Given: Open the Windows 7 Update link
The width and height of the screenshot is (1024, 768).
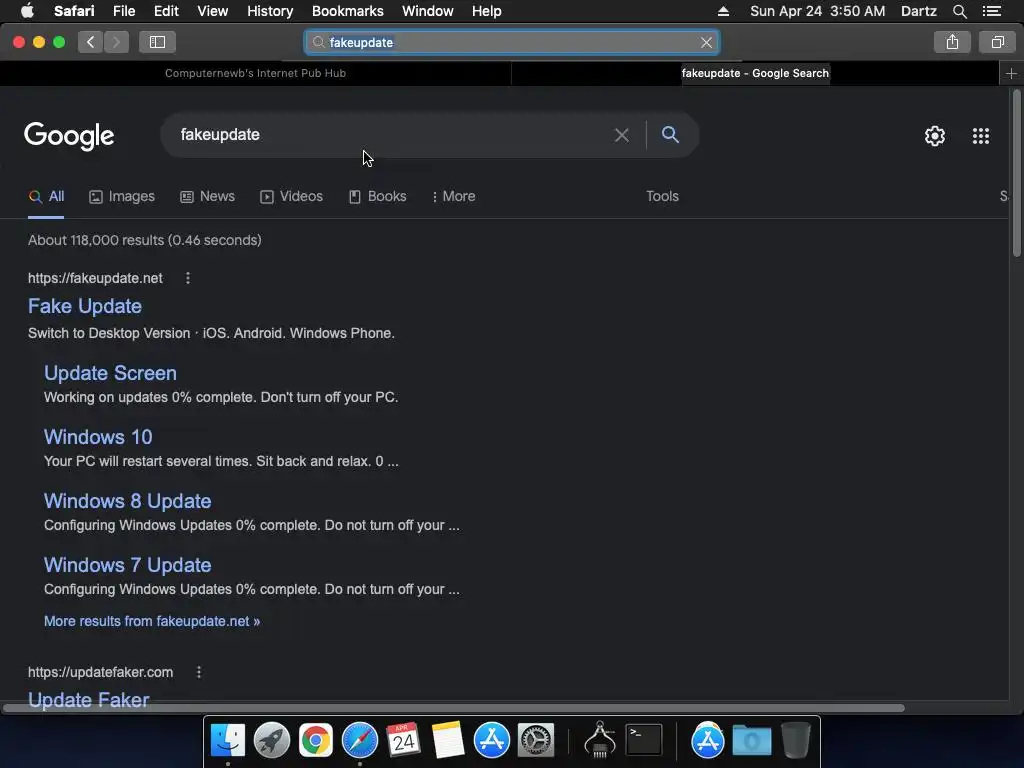Looking at the screenshot, I should point(127,565).
